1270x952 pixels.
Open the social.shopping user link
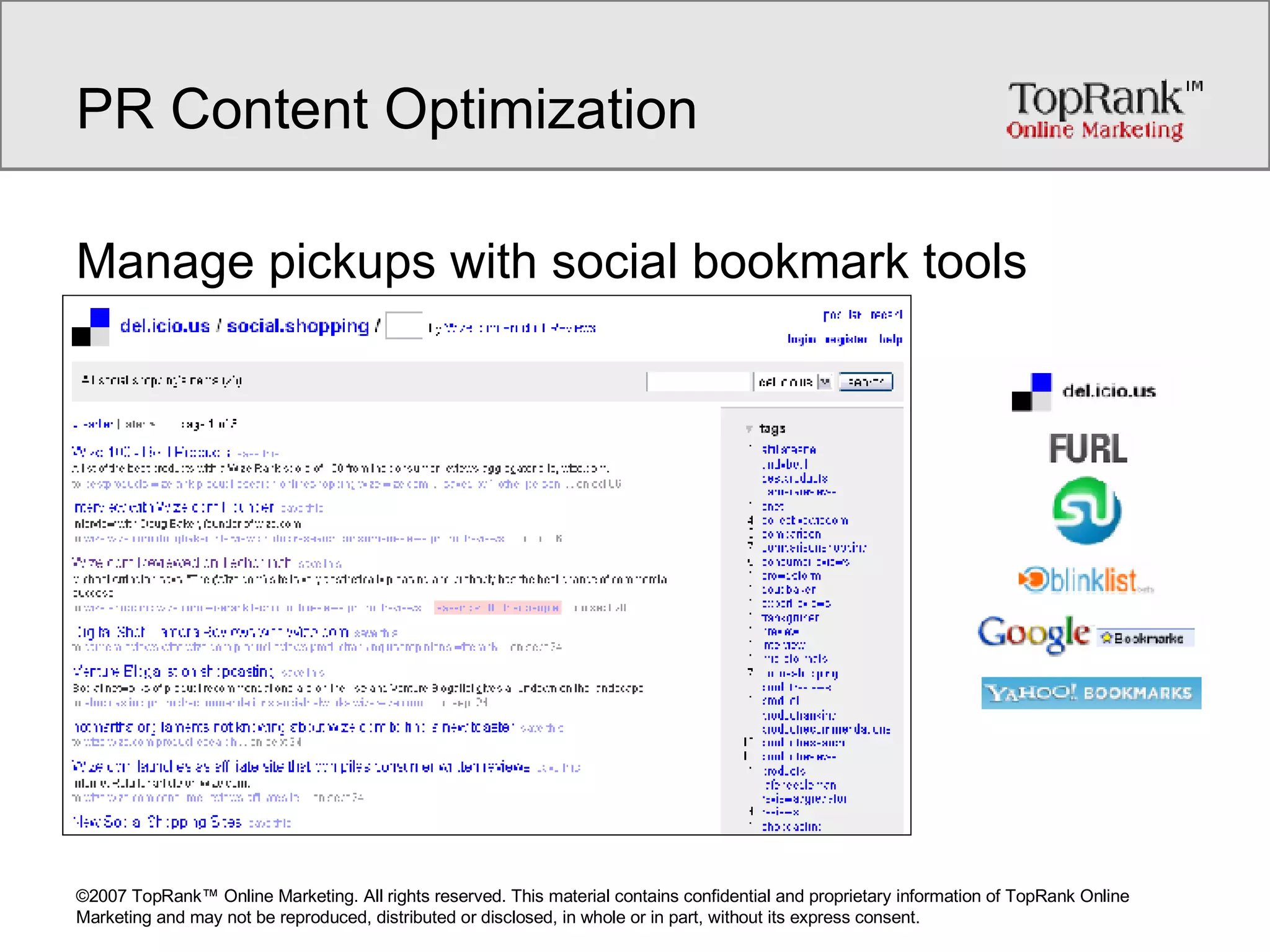click(298, 326)
